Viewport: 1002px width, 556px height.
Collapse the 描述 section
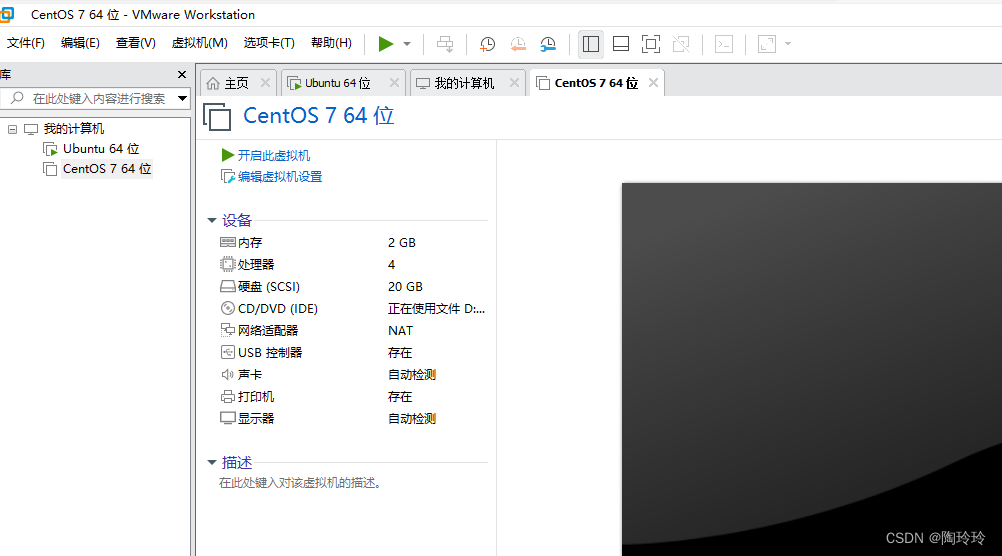coord(212,462)
